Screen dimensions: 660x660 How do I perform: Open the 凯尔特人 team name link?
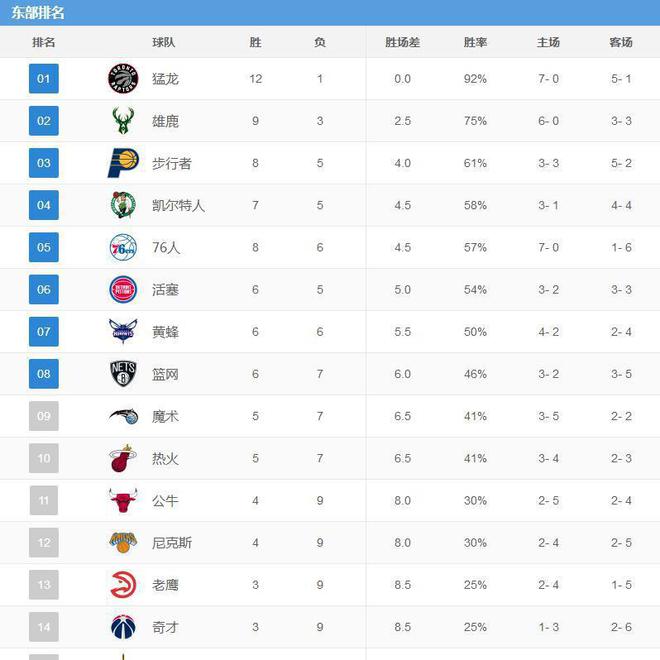[x=178, y=205]
